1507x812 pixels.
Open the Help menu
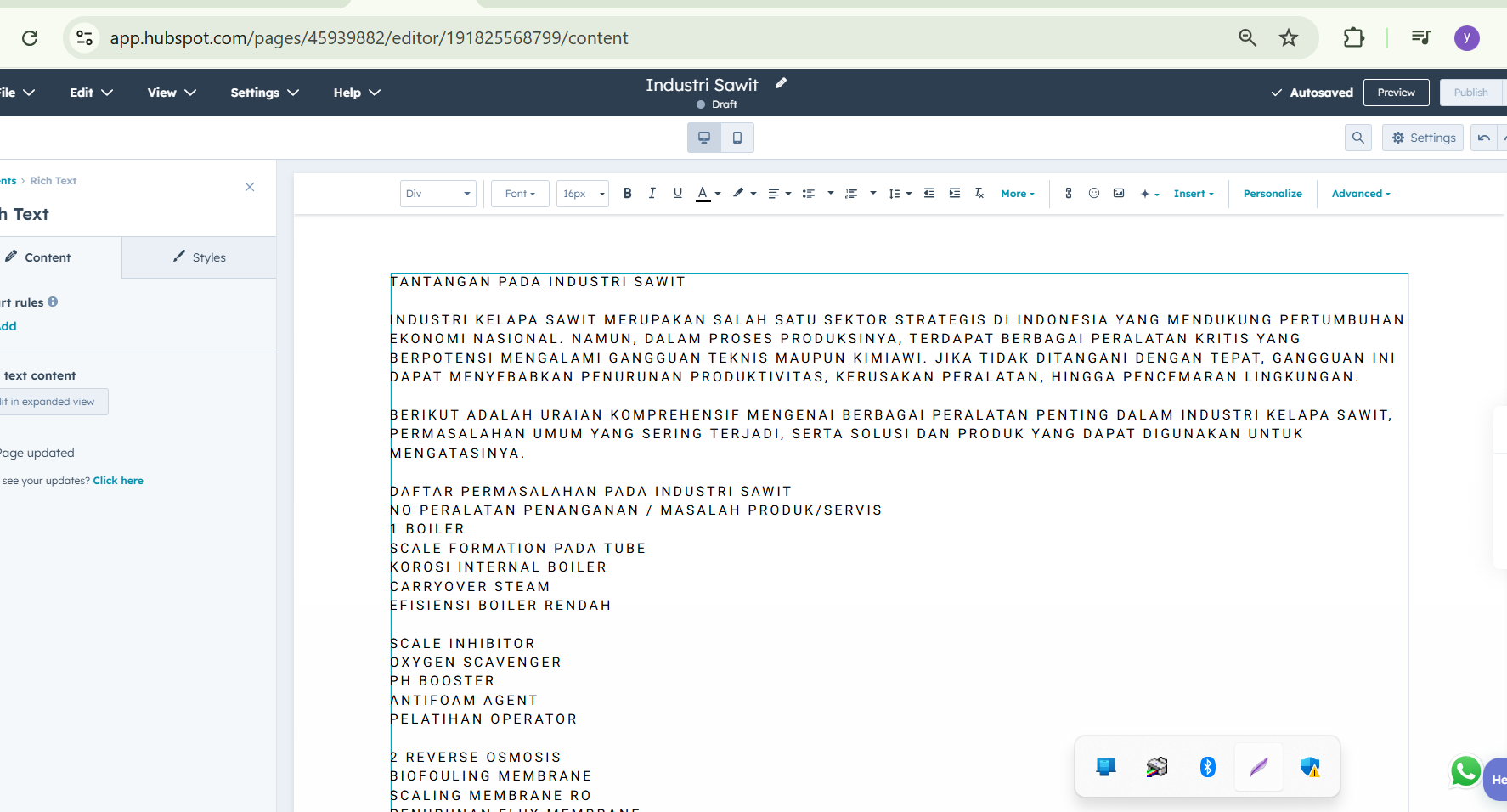coord(355,92)
